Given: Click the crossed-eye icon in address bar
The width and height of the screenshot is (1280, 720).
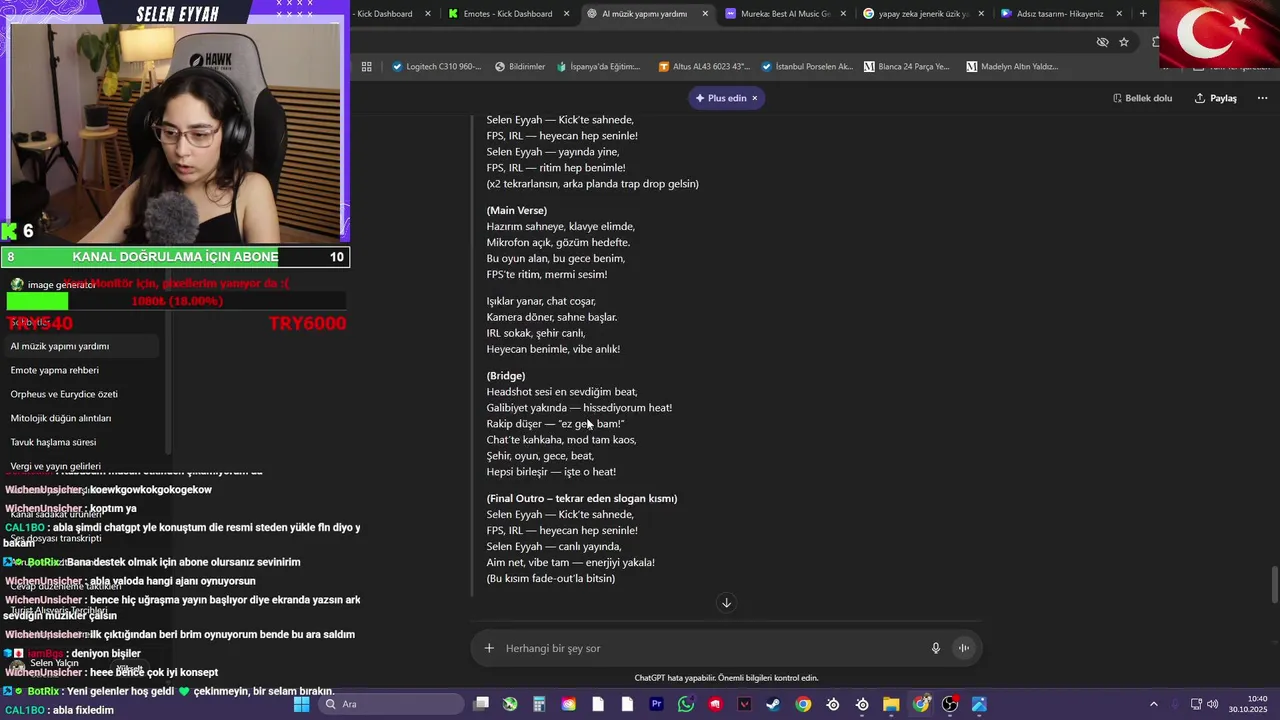Looking at the screenshot, I should pyautogui.click(x=1102, y=42).
